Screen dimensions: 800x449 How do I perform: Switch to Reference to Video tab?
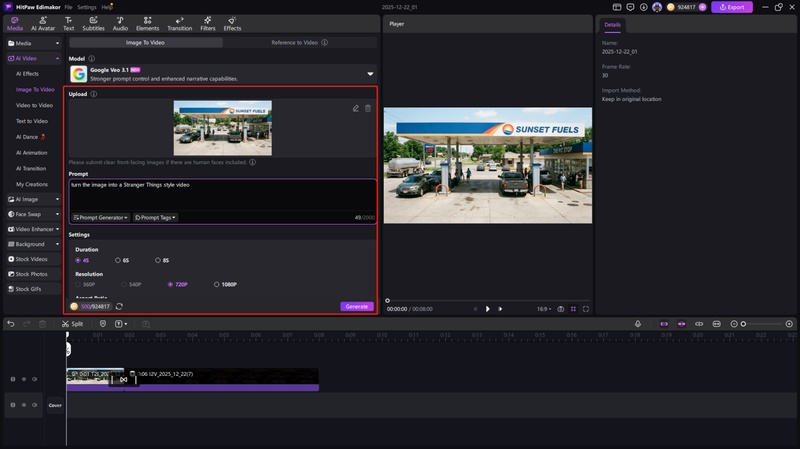point(299,42)
